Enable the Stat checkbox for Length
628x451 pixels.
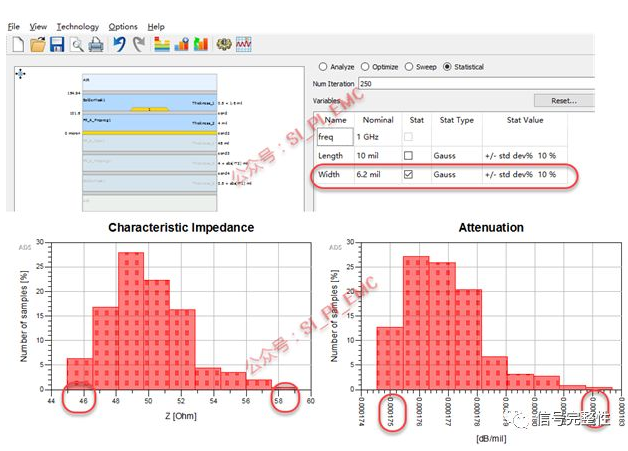click(x=408, y=155)
